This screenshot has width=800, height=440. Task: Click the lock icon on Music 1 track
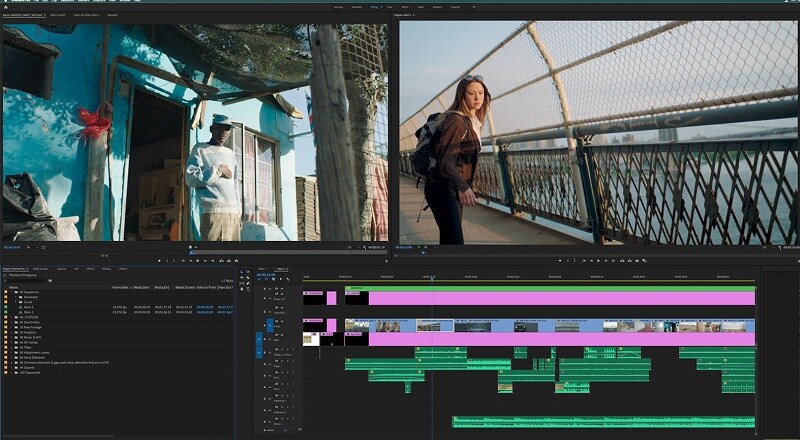(265, 422)
